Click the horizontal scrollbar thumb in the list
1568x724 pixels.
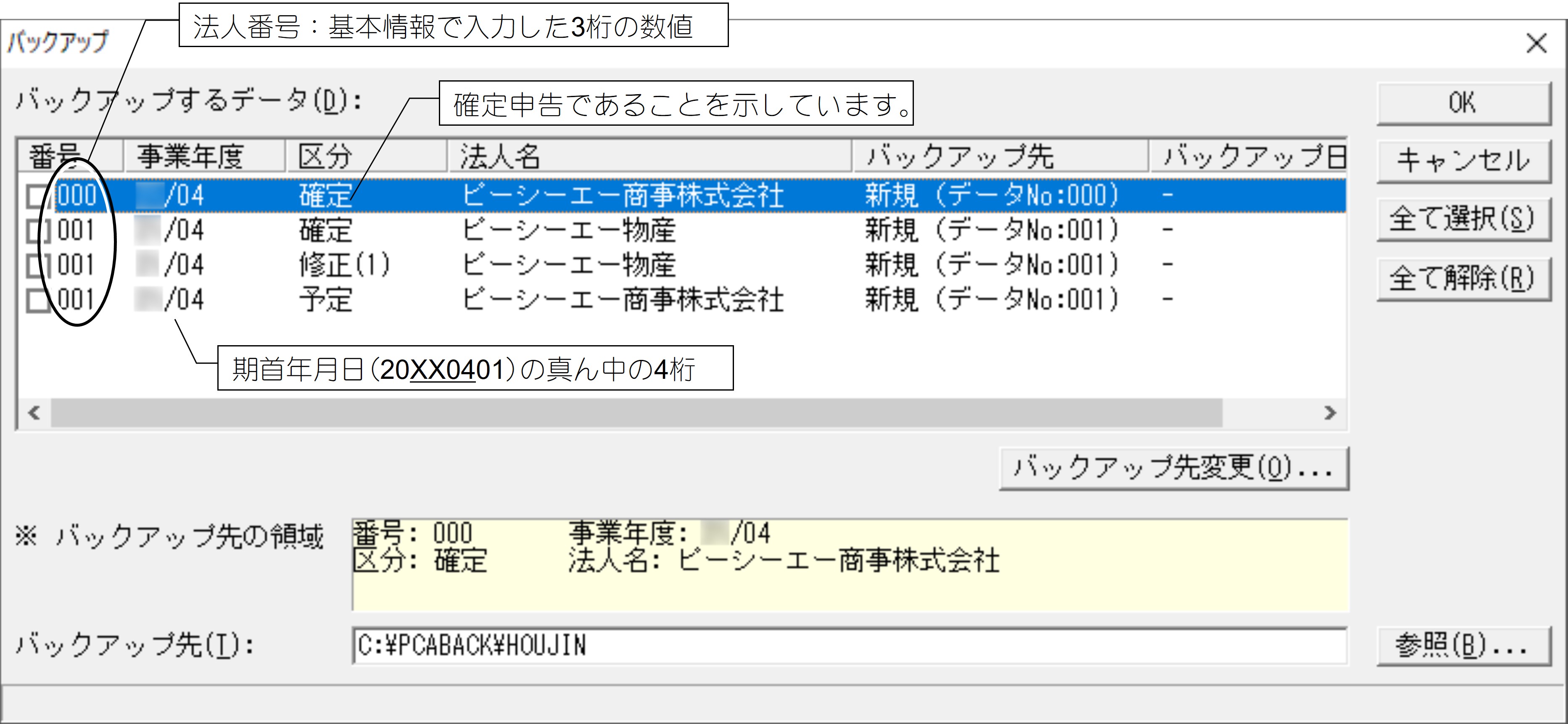pos(637,413)
